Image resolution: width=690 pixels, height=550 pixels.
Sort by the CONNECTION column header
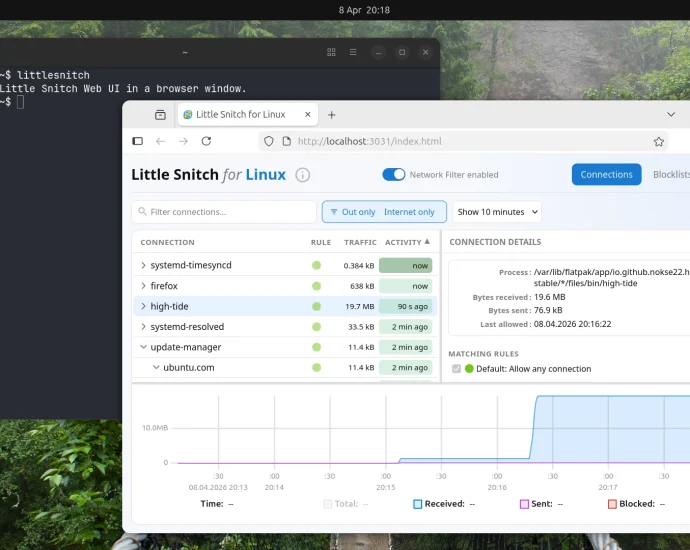pos(167,242)
